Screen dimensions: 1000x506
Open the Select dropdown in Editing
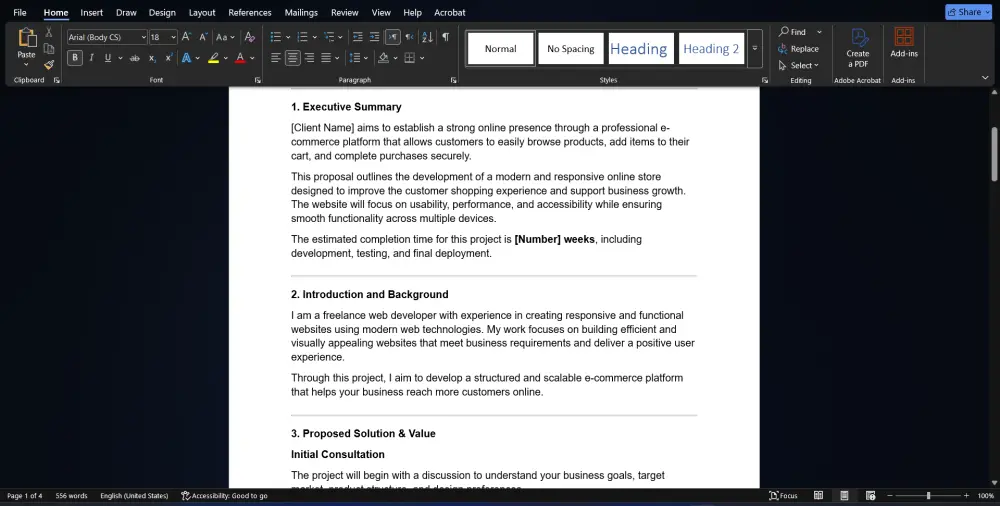tap(798, 65)
